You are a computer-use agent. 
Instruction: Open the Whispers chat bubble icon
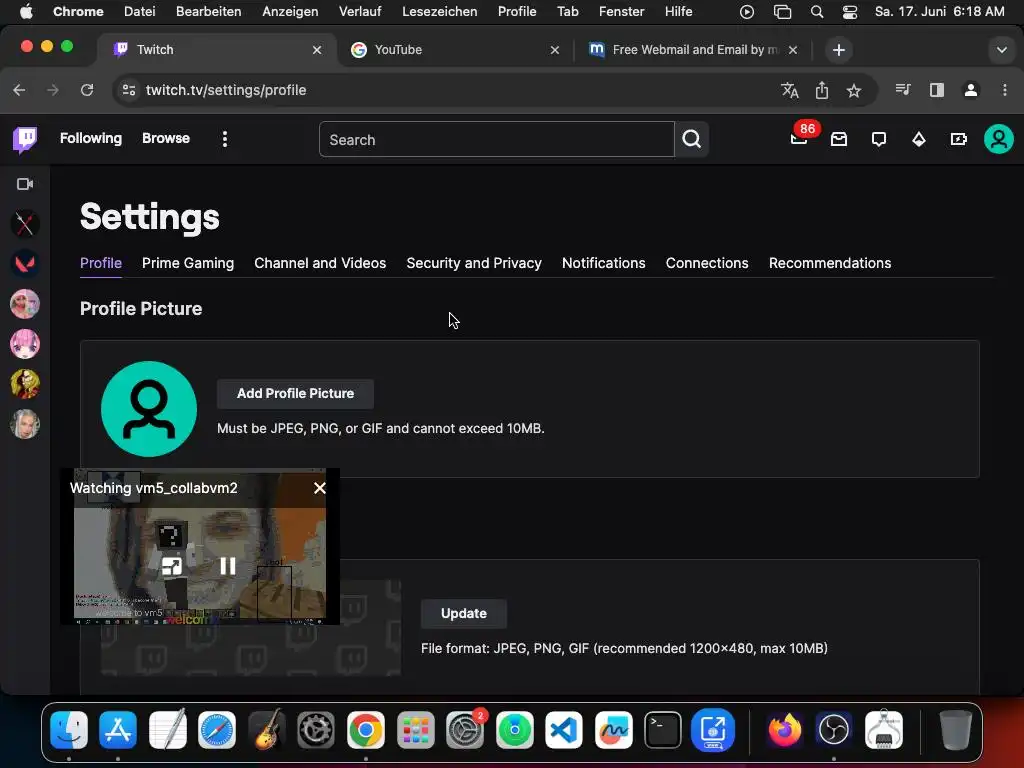[x=879, y=139]
